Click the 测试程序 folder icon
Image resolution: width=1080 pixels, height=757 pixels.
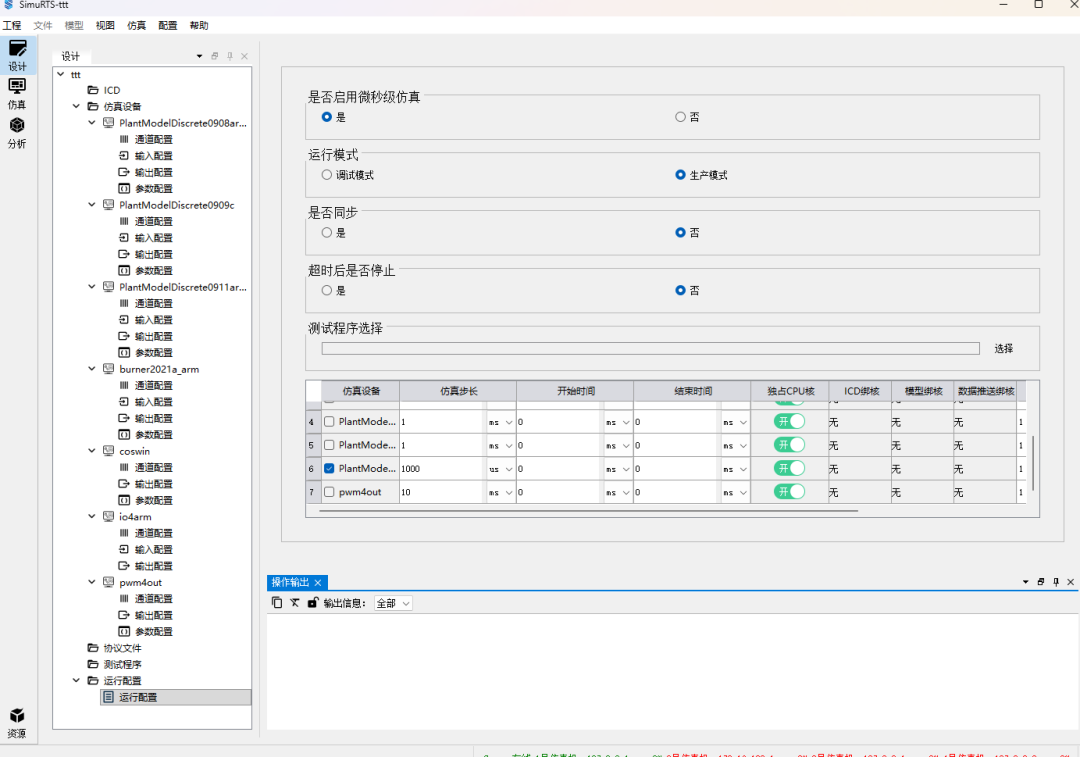click(x=93, y=665)
